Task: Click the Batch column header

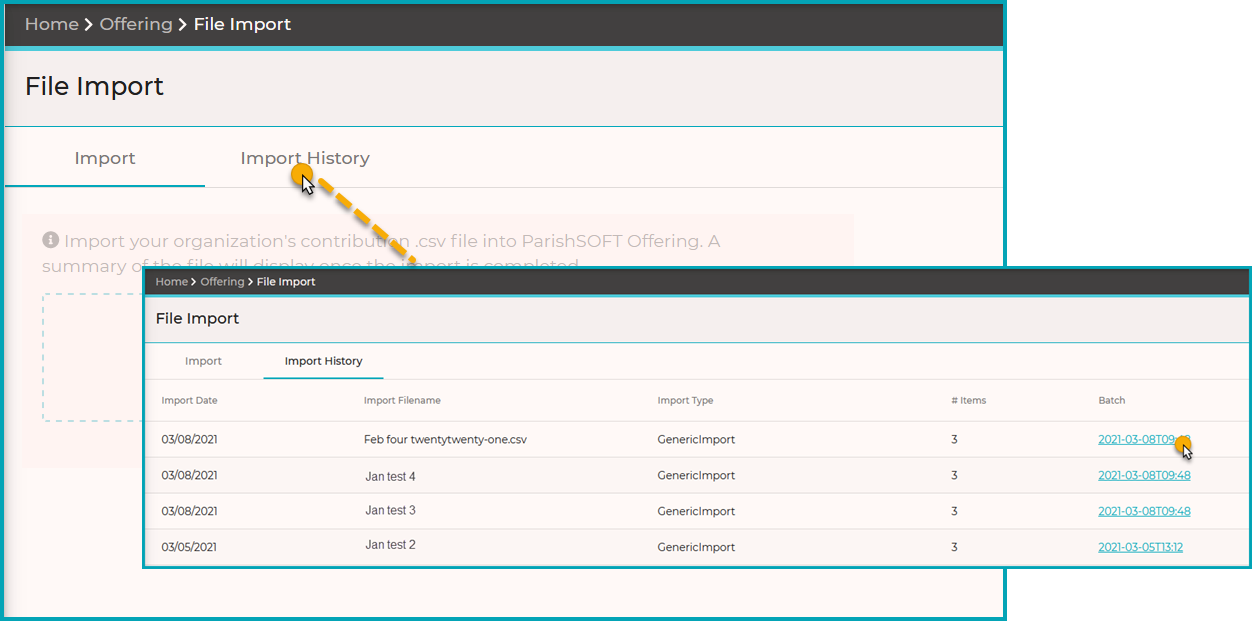Action: tap(1111, 400)
